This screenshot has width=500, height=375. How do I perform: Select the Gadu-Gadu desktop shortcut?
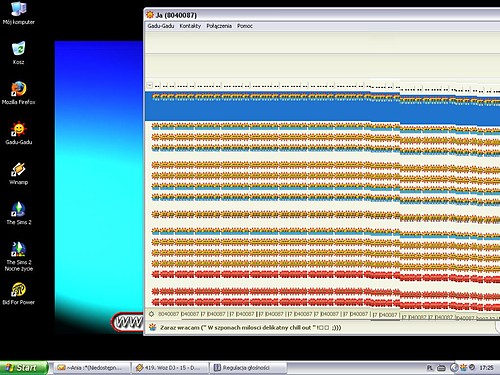19,133
